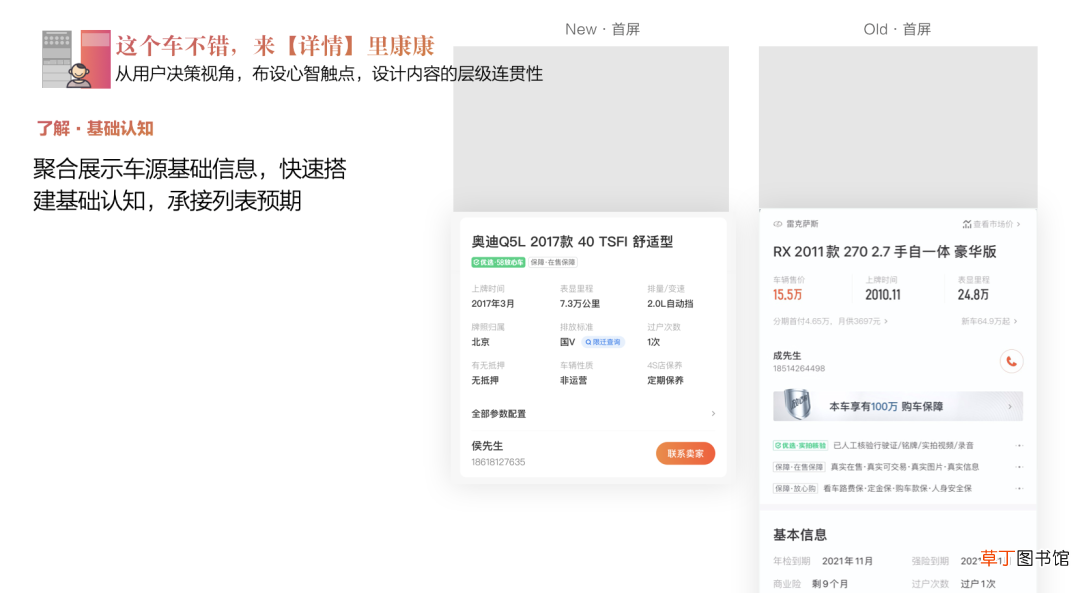Click the title 奥迪Q5L 2017款 40 TSFI 舒适型
The height and width of the screenshot is (593, 1080).
click(x=572, y=242)
